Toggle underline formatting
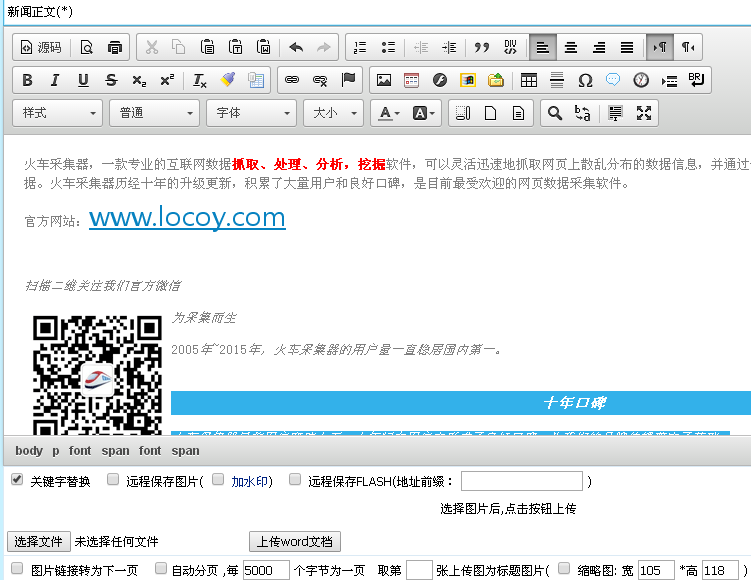 [83, 80]
